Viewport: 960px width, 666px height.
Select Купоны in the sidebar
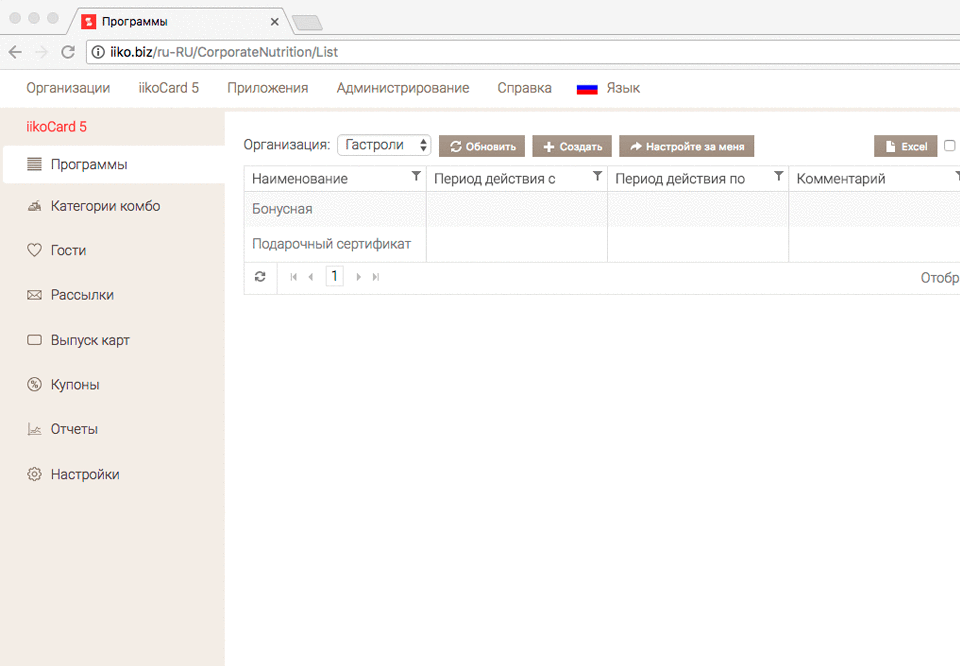pyautogui.click(x=75, y=385)
